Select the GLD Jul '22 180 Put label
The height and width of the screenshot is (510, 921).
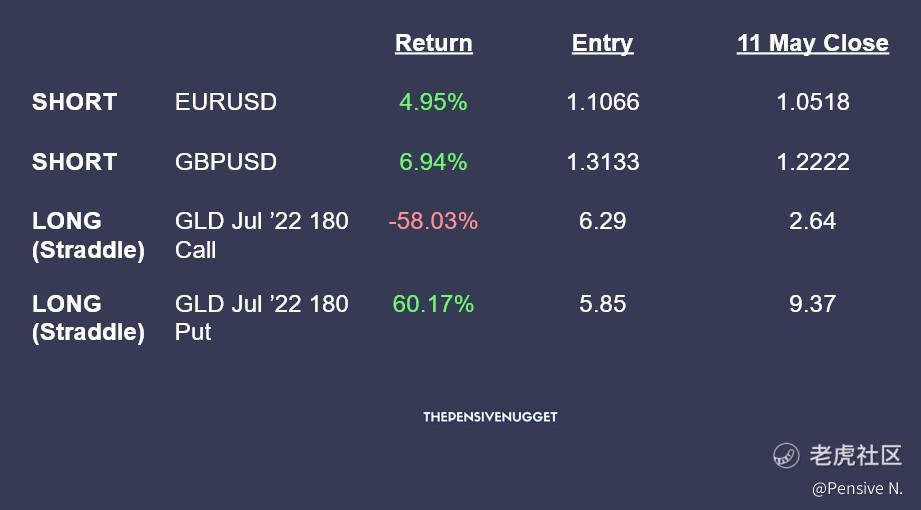click(x=261, y=318)
